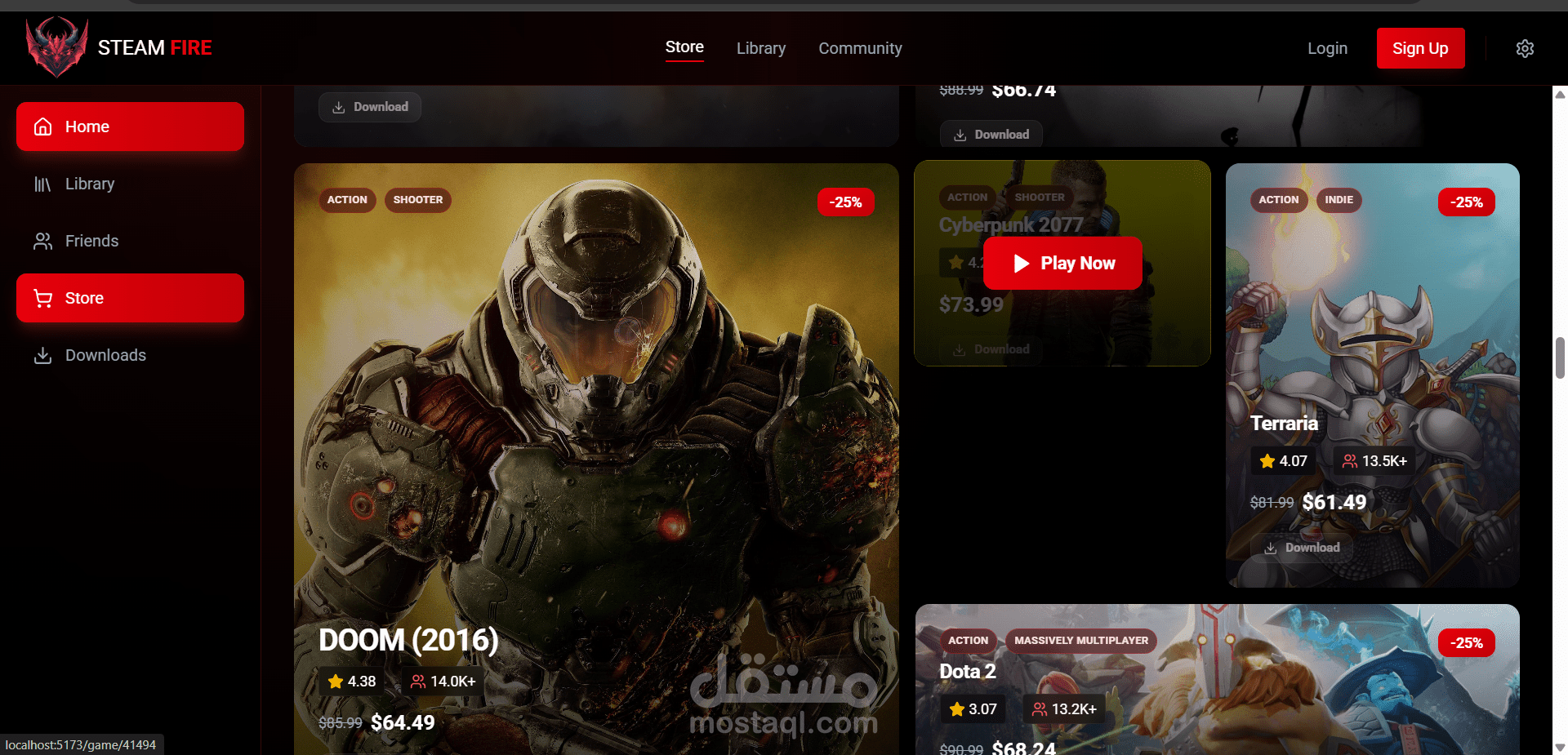Image resolution: width=1568 pixels, height=755 pixels.
Task: Click Download on the Cyberpunk 2077 card
Action: click(991, 349)
